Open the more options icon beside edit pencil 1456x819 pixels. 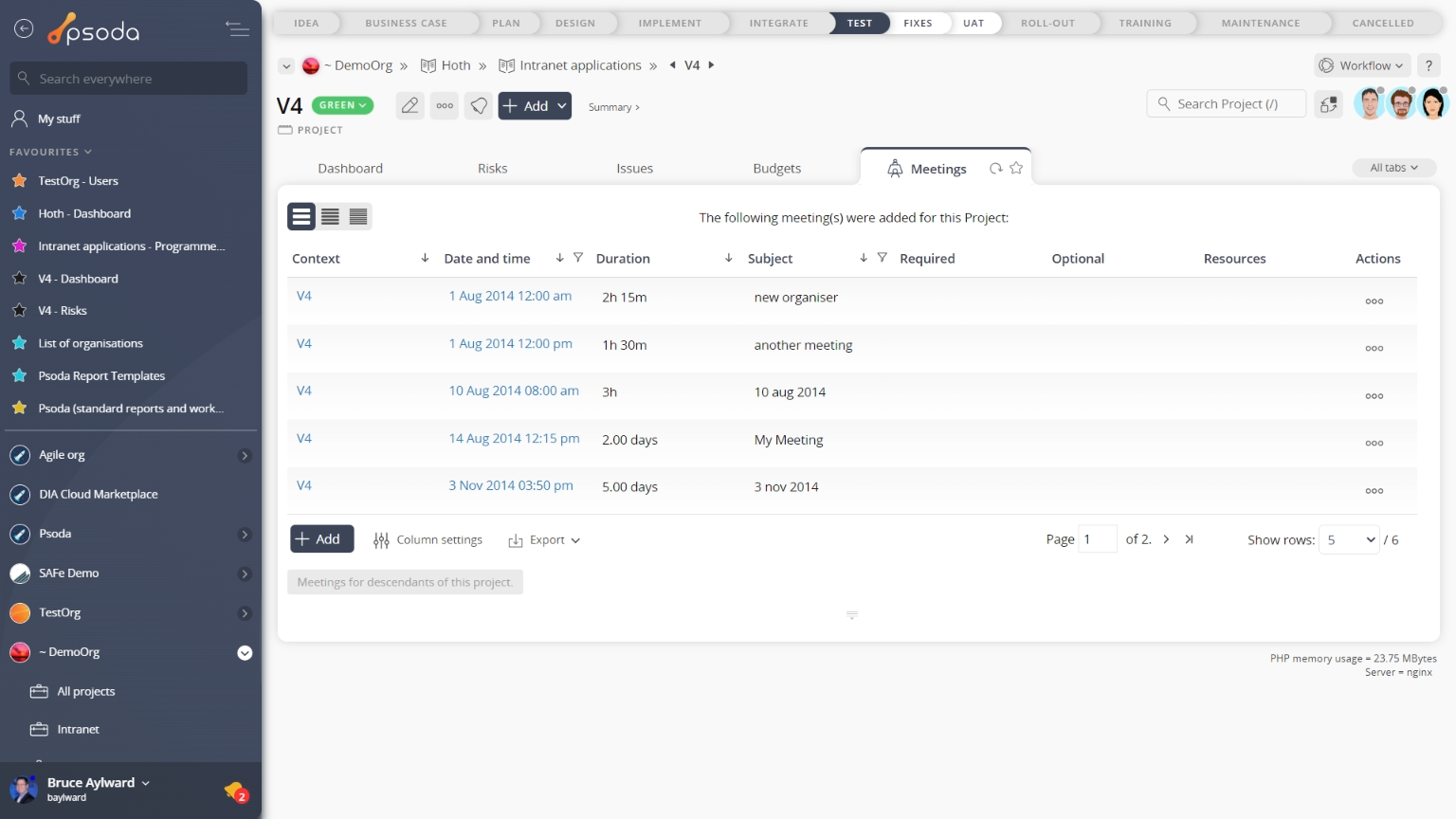pyautogui.click(x=445, y=105)
